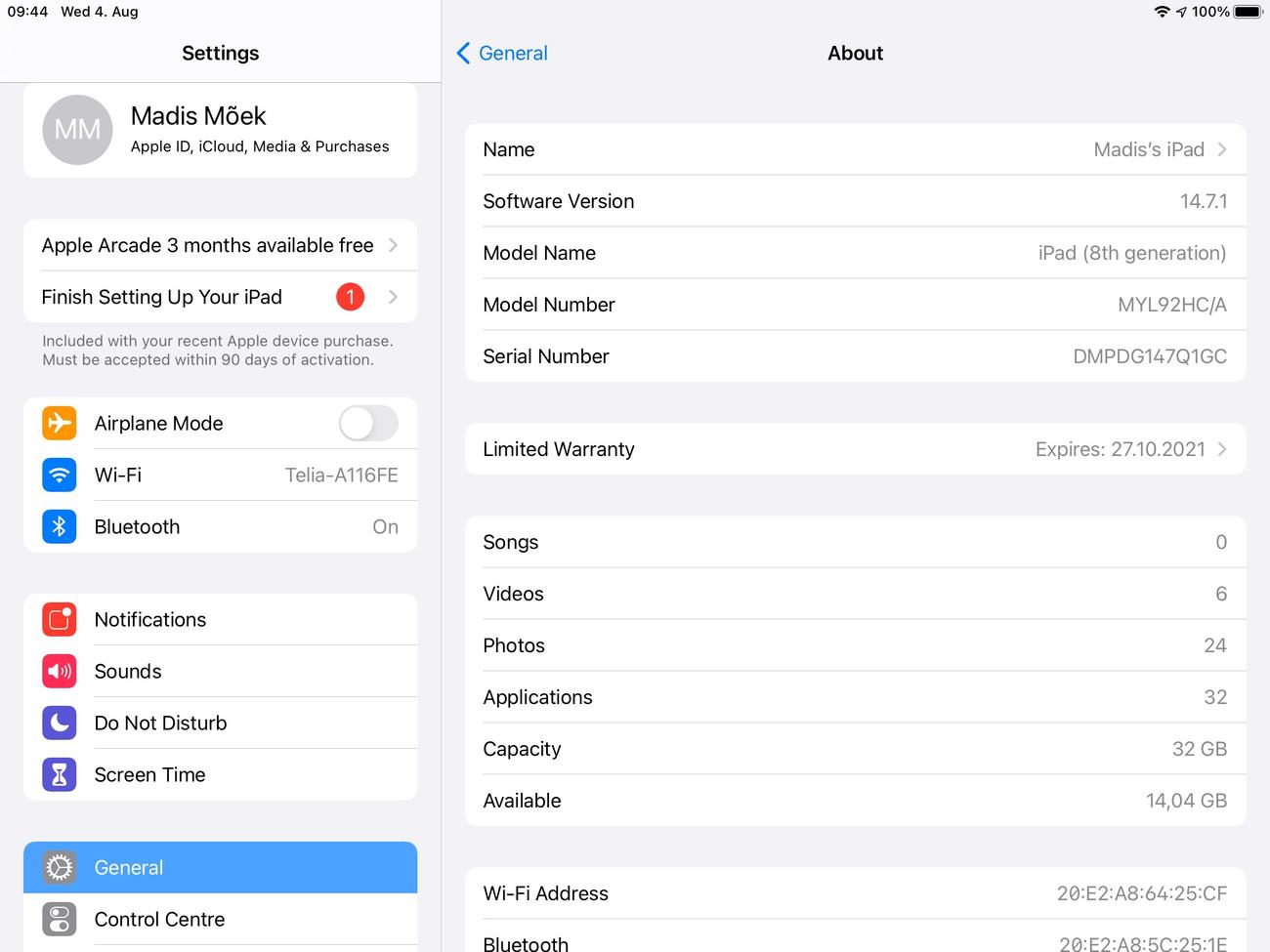This screenshot has height=952, width=1270.
Task: Tap the Videos row
Action: point(855,594)
